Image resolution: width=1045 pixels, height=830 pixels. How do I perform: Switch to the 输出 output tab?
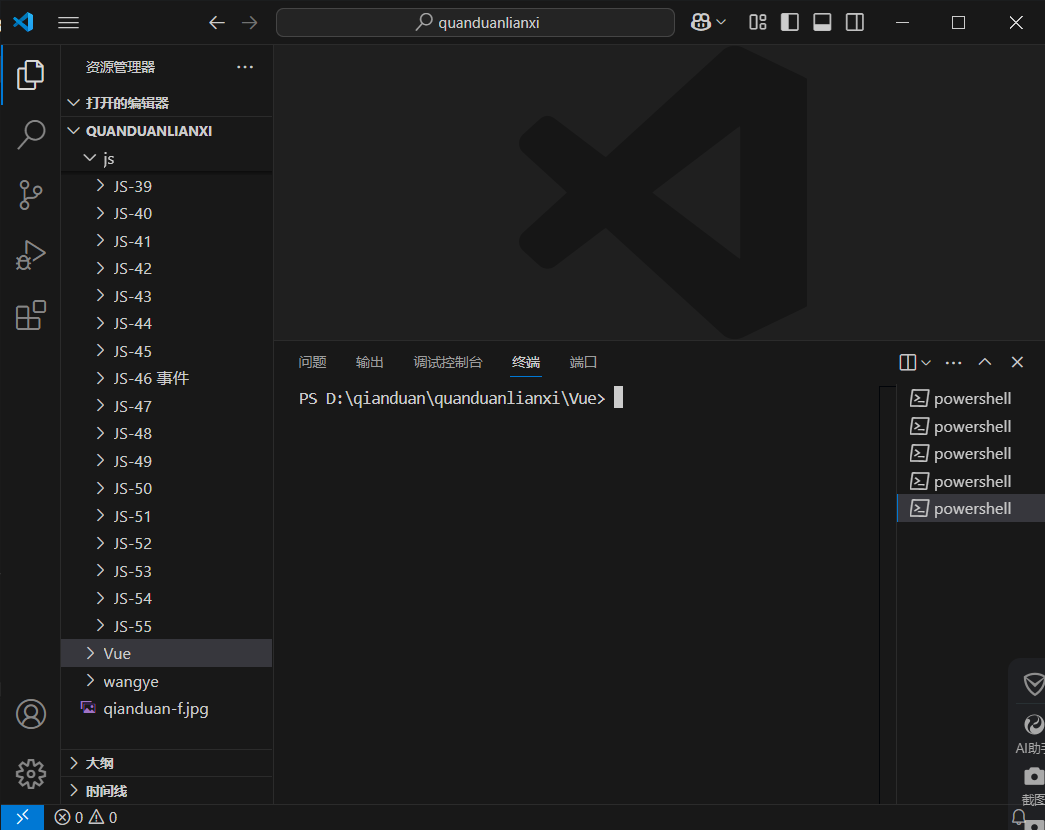(370, 362)
